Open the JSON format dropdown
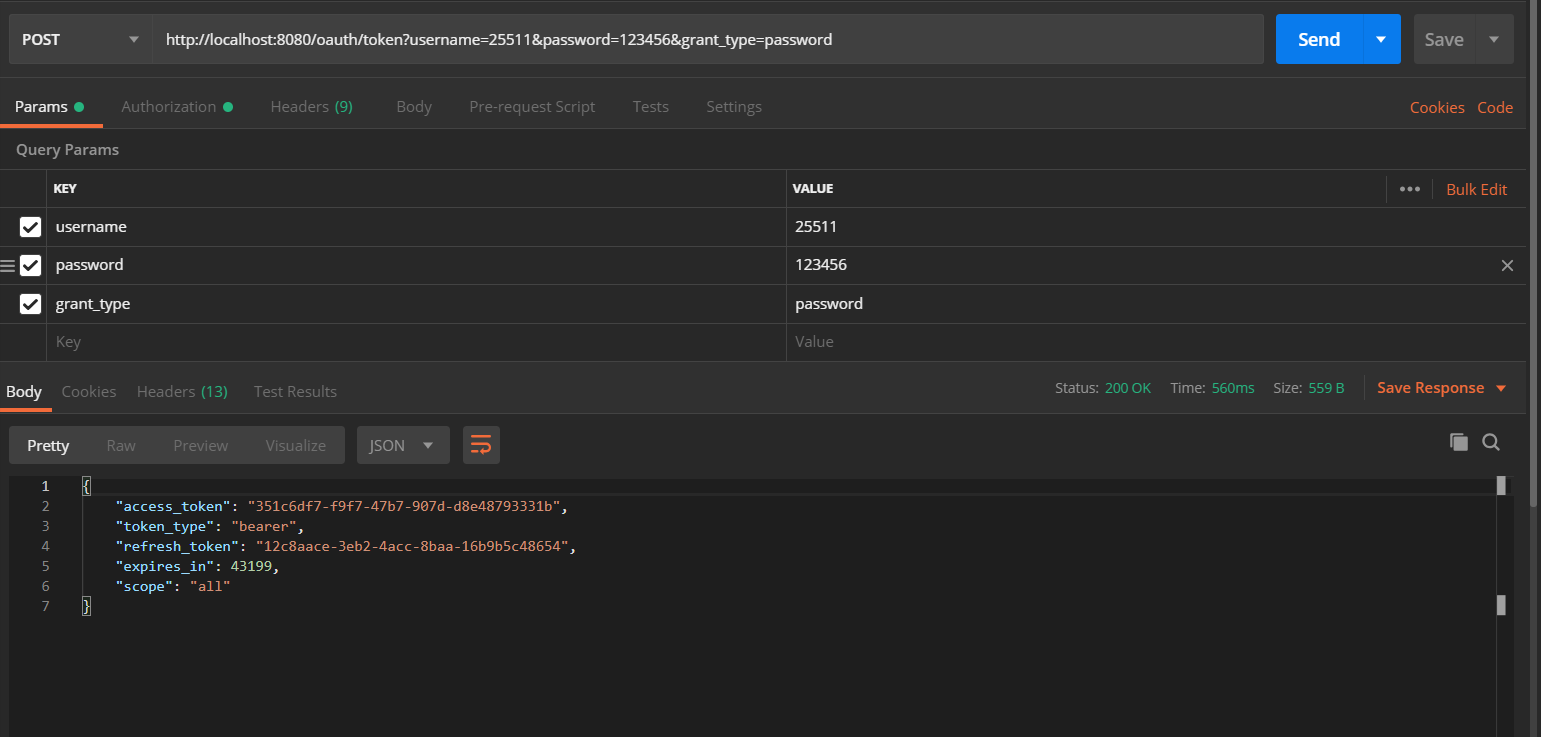Screen dimensions: 1541x737 coord(403,445)
